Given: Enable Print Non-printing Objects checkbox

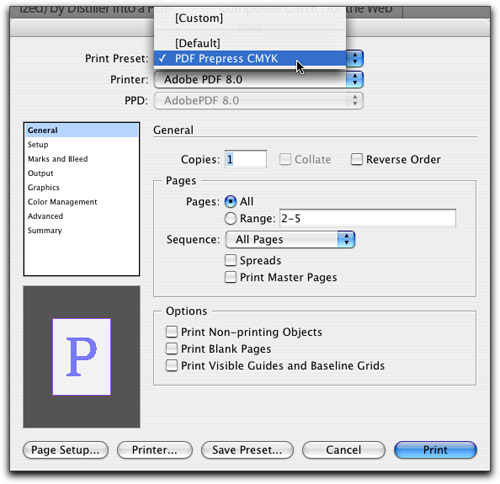Looking at the screenshot, I should pyautogui.click(x=172, y=332).
